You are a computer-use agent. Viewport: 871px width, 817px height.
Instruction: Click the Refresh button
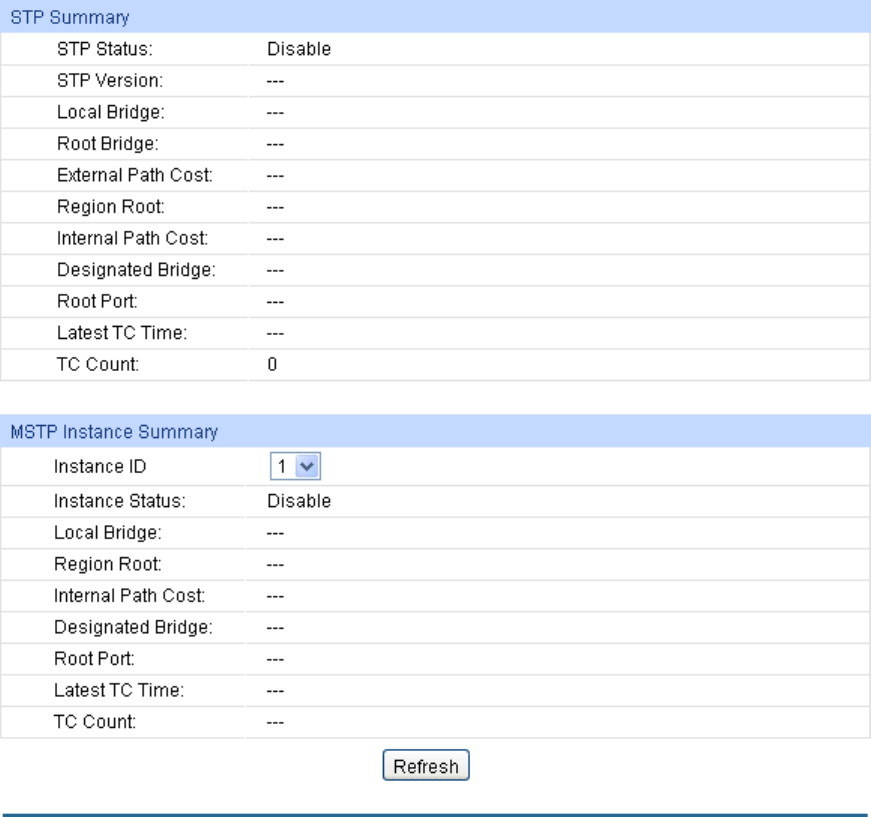point(427,767)
